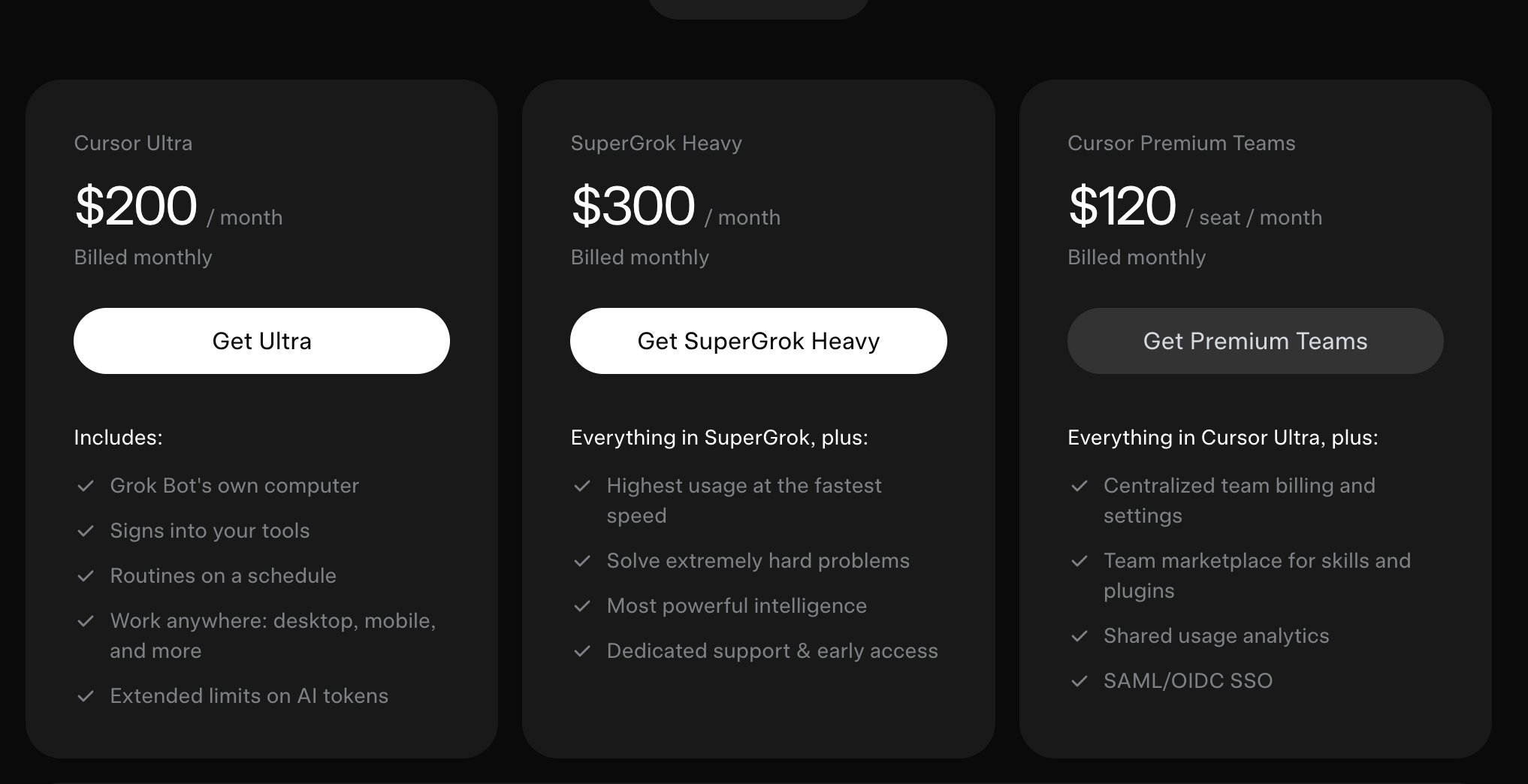Select the SuperGrok Heavy plan title
This screenshot has height=784, width=1528.
pos(657,143)
